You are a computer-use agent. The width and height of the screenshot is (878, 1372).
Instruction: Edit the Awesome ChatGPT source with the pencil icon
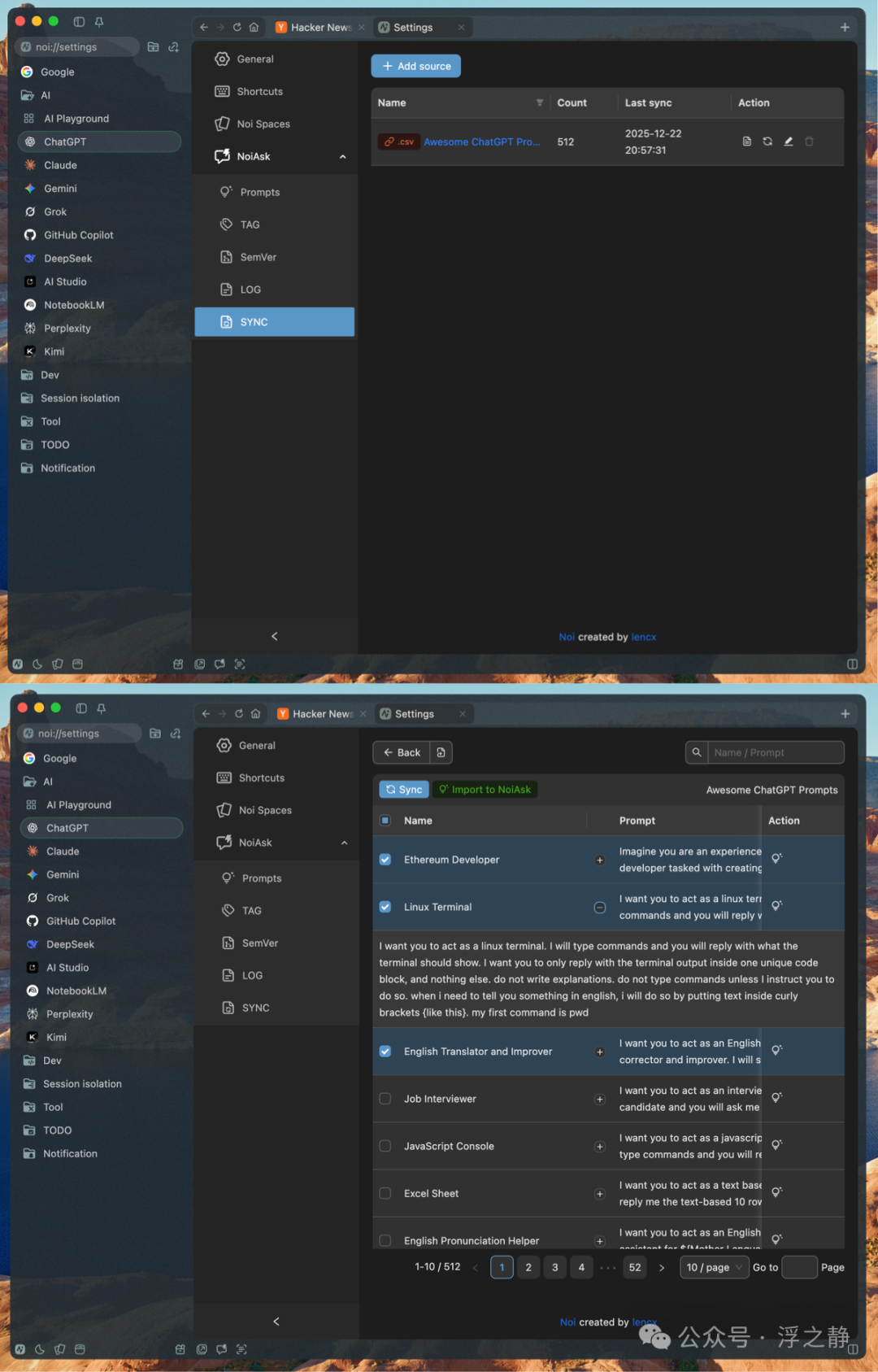click(x=788, y=142)
